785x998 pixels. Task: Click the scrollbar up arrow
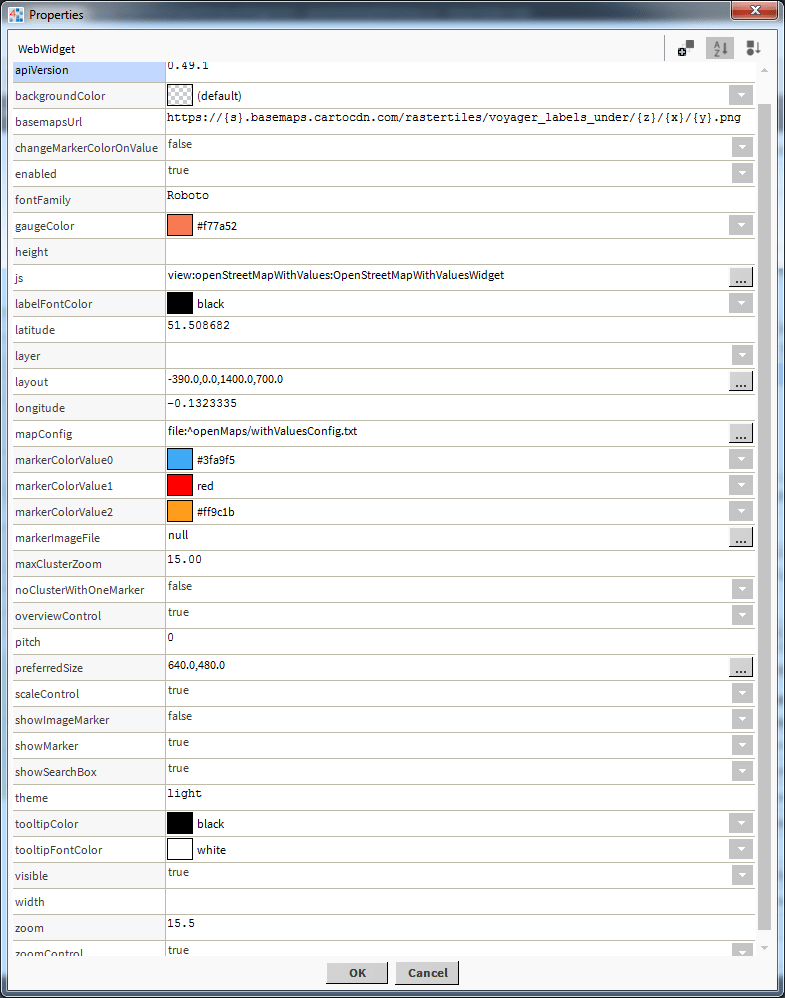[764, 70]
